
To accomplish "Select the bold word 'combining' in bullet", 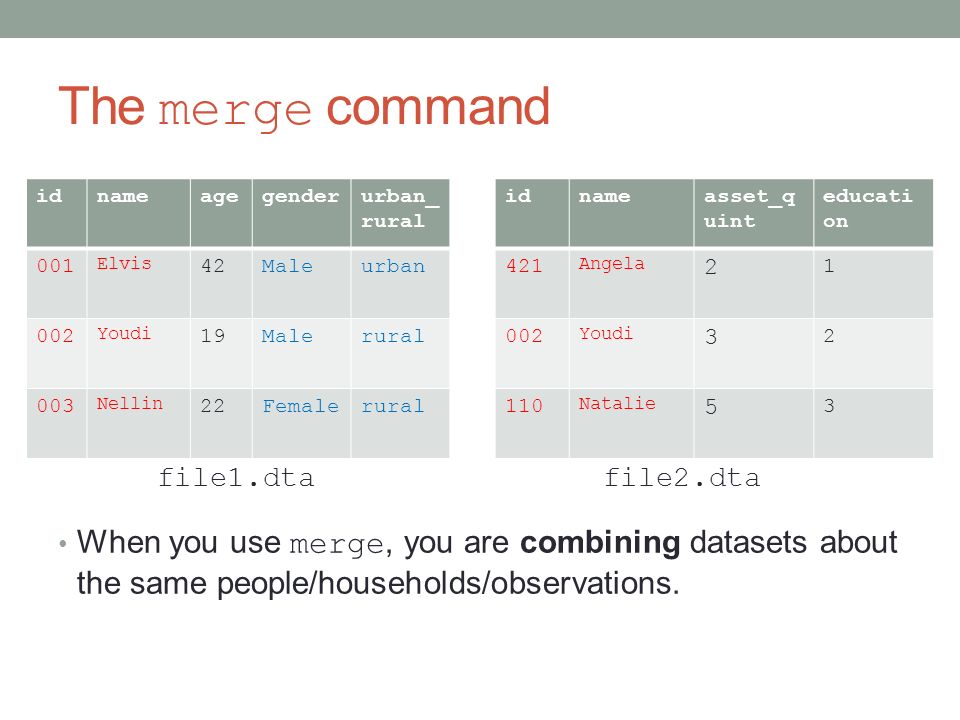I will click(x=600, y=543).
